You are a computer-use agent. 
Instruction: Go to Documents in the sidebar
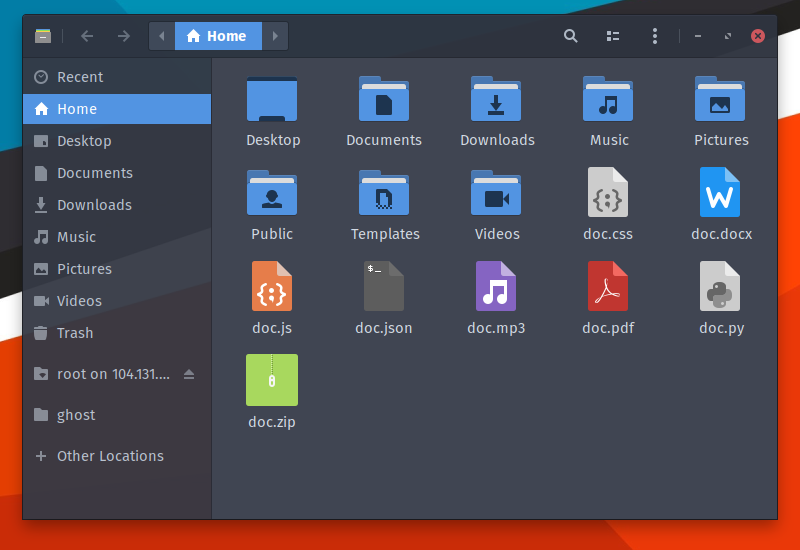click(x=117, y=173)
